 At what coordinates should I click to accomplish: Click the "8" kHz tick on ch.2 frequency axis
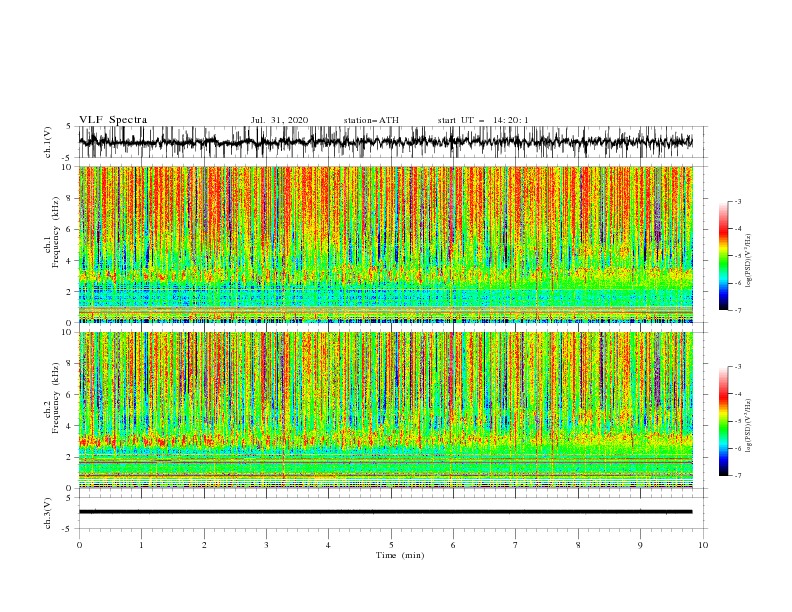tap(71, 364)
